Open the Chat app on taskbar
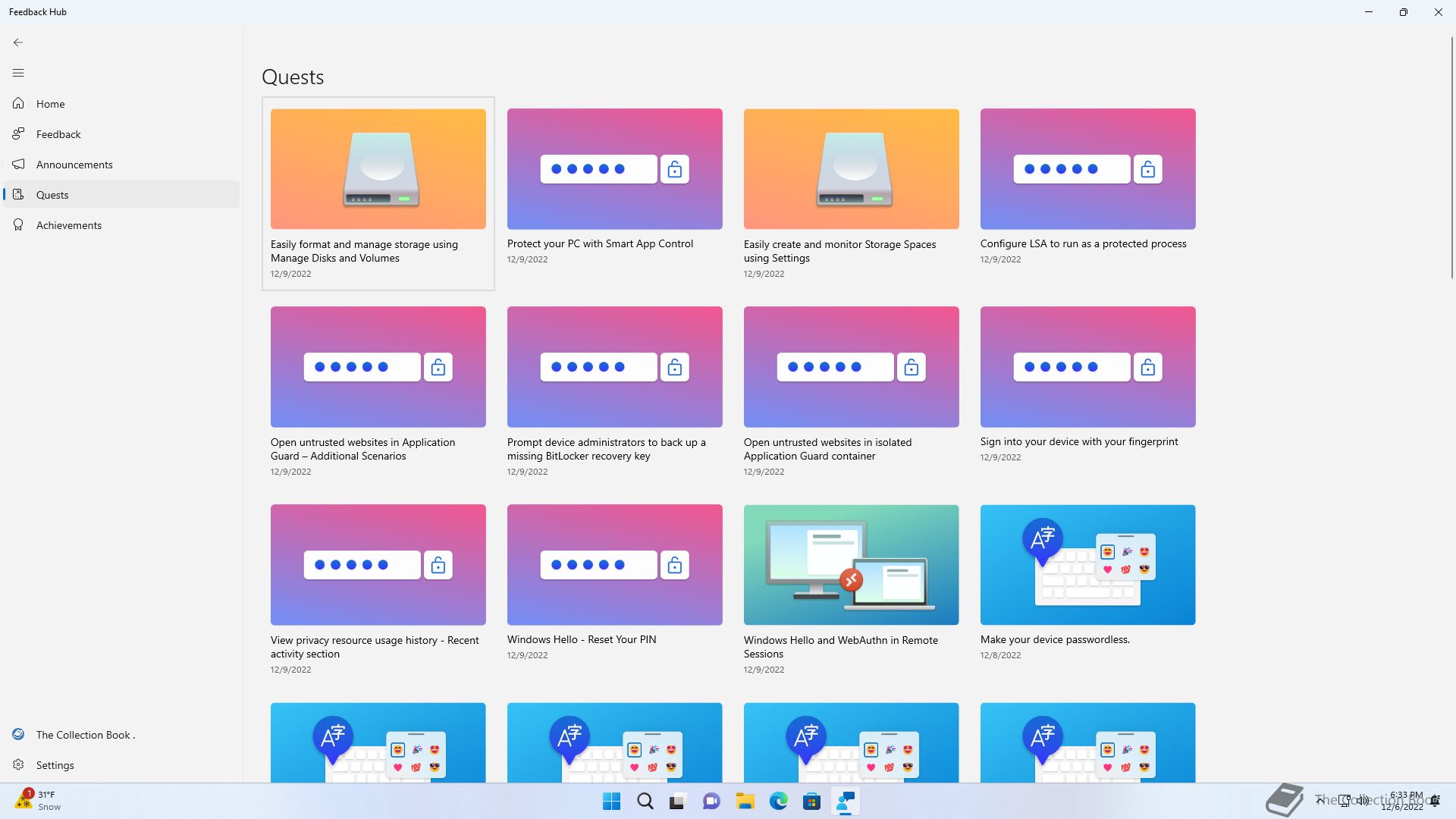Image resolution: width=1456 pixels, height=819 pixels. (711, 802)
